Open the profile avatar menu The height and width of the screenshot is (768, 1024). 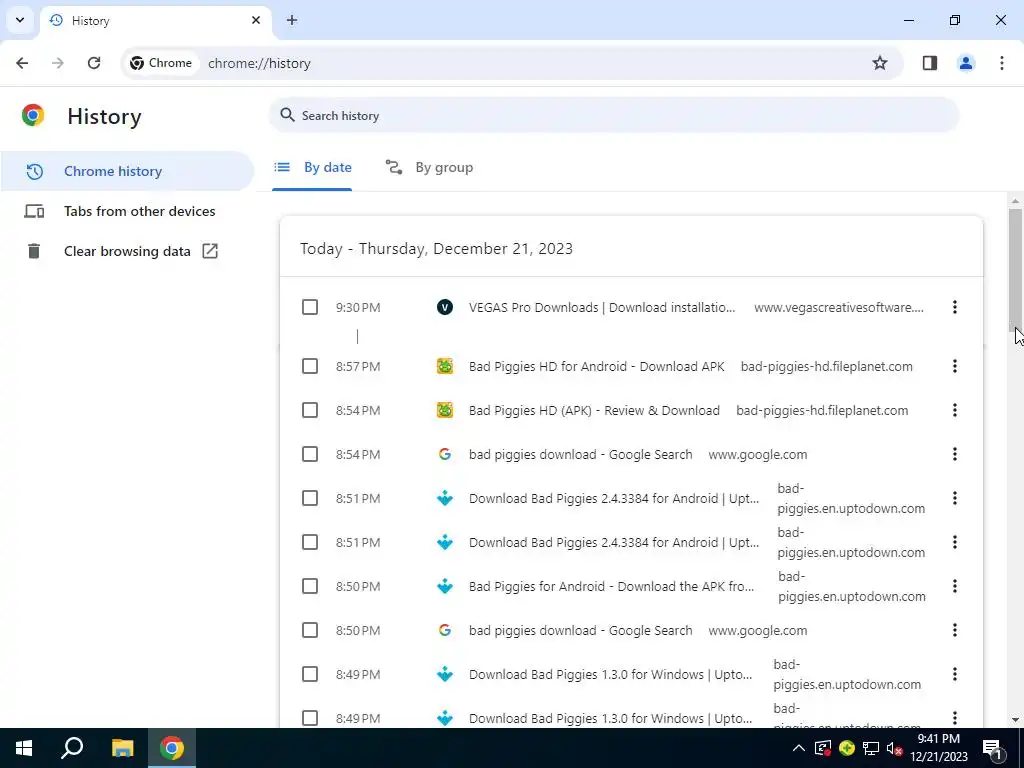(x=966, y=63)
